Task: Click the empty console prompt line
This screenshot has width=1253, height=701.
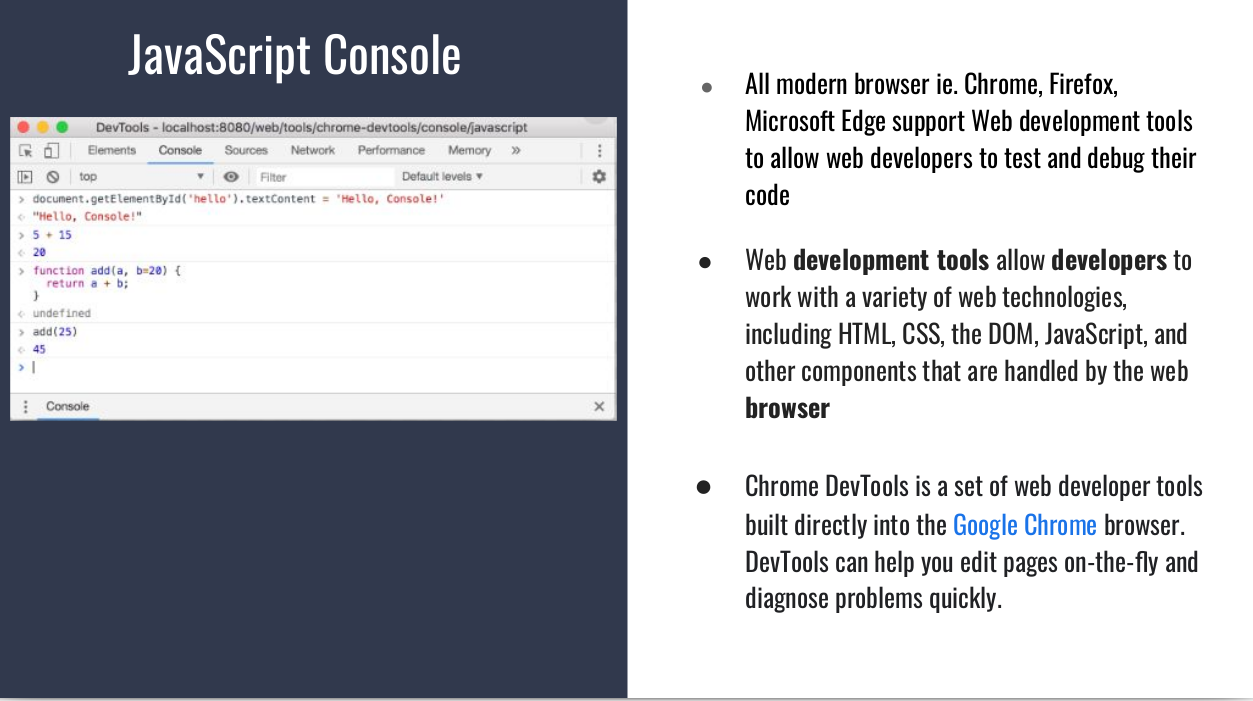Action: 300,368
